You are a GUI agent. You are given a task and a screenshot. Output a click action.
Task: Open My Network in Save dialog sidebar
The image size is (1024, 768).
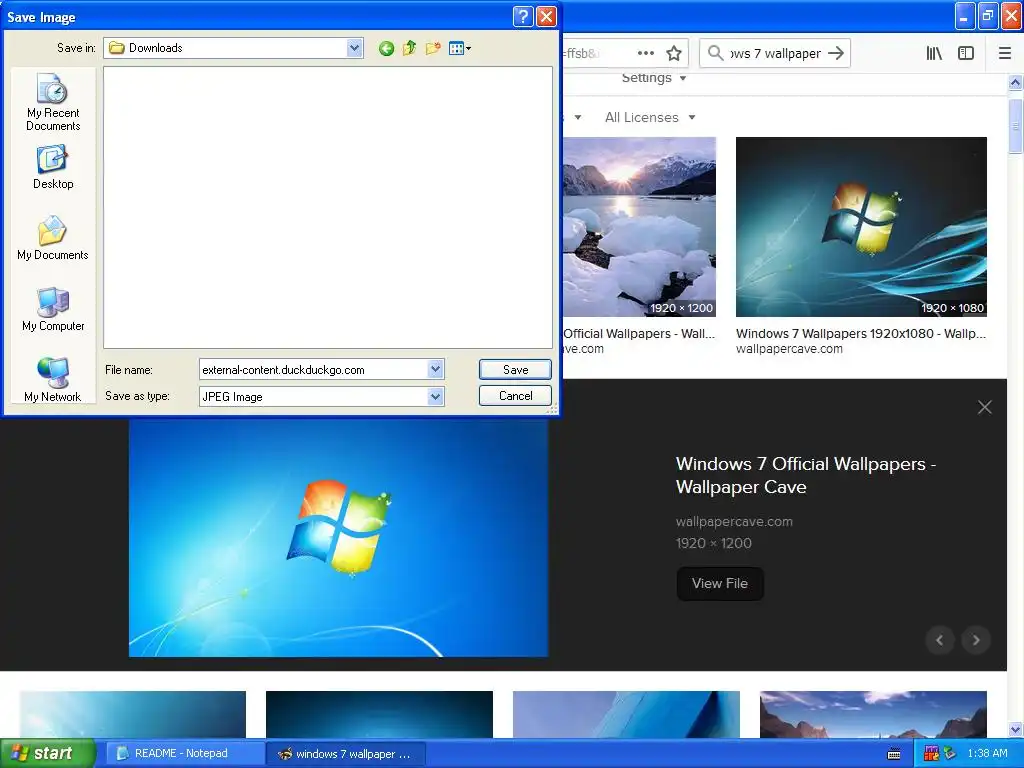[x=53, y=380]
